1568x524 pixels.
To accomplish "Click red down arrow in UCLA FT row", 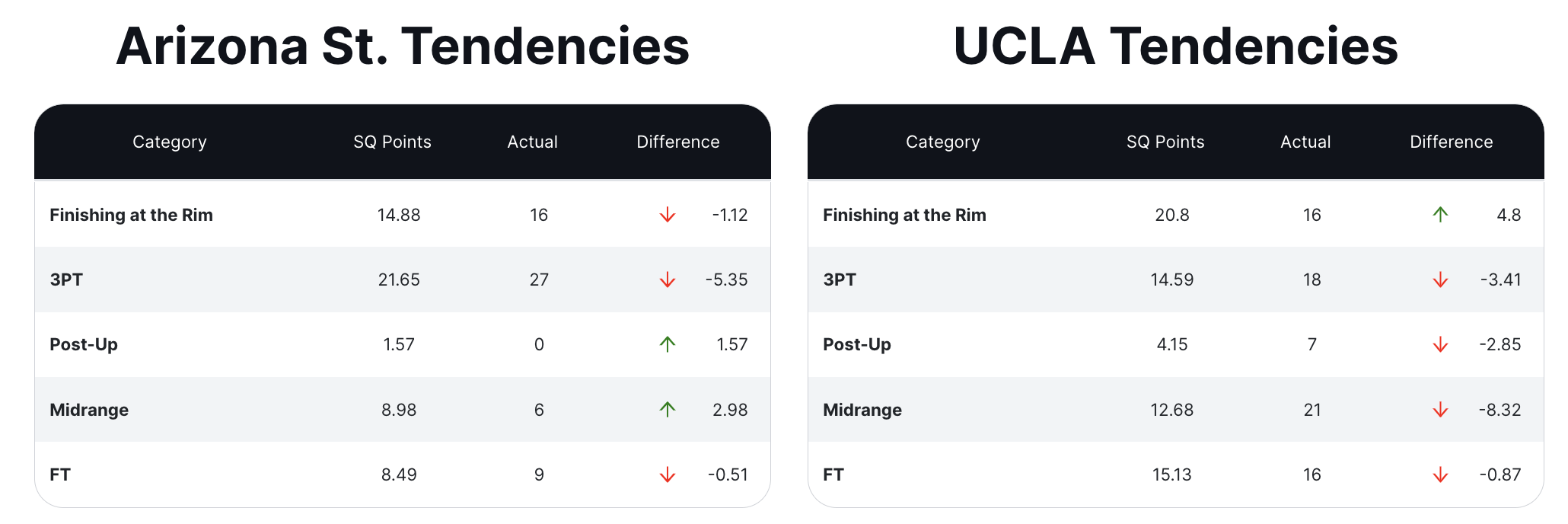I will (1440, 474).
